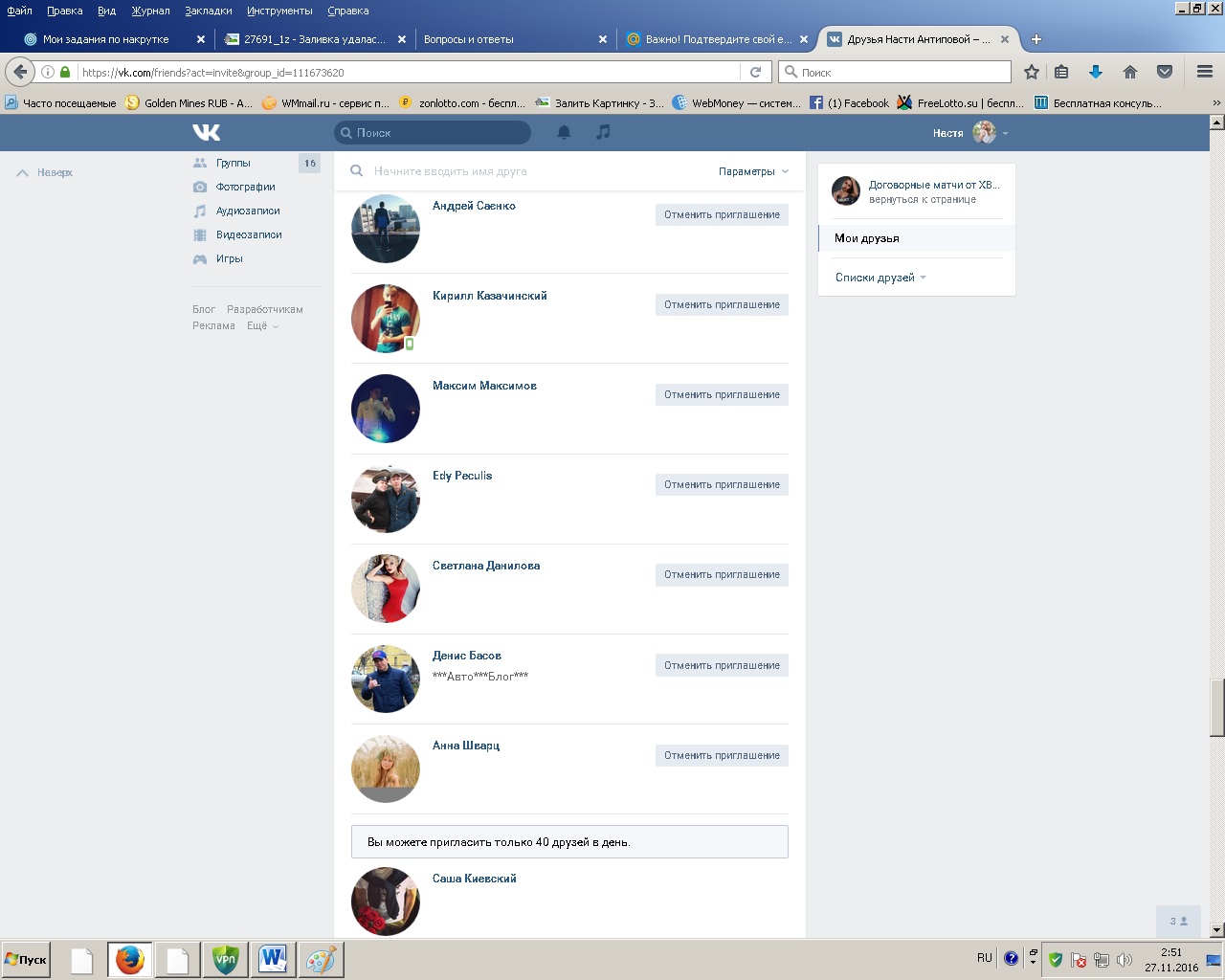This screenshot has height=980, width=1225.
Task: Cancel invitation for Андрей Саенко
Action: point(722,214)
